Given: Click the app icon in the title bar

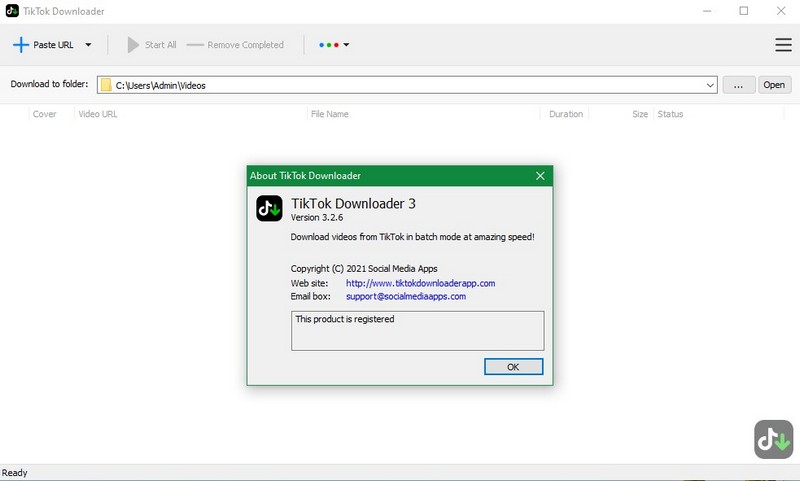Looking at the screenshot, I should [12, 11].
